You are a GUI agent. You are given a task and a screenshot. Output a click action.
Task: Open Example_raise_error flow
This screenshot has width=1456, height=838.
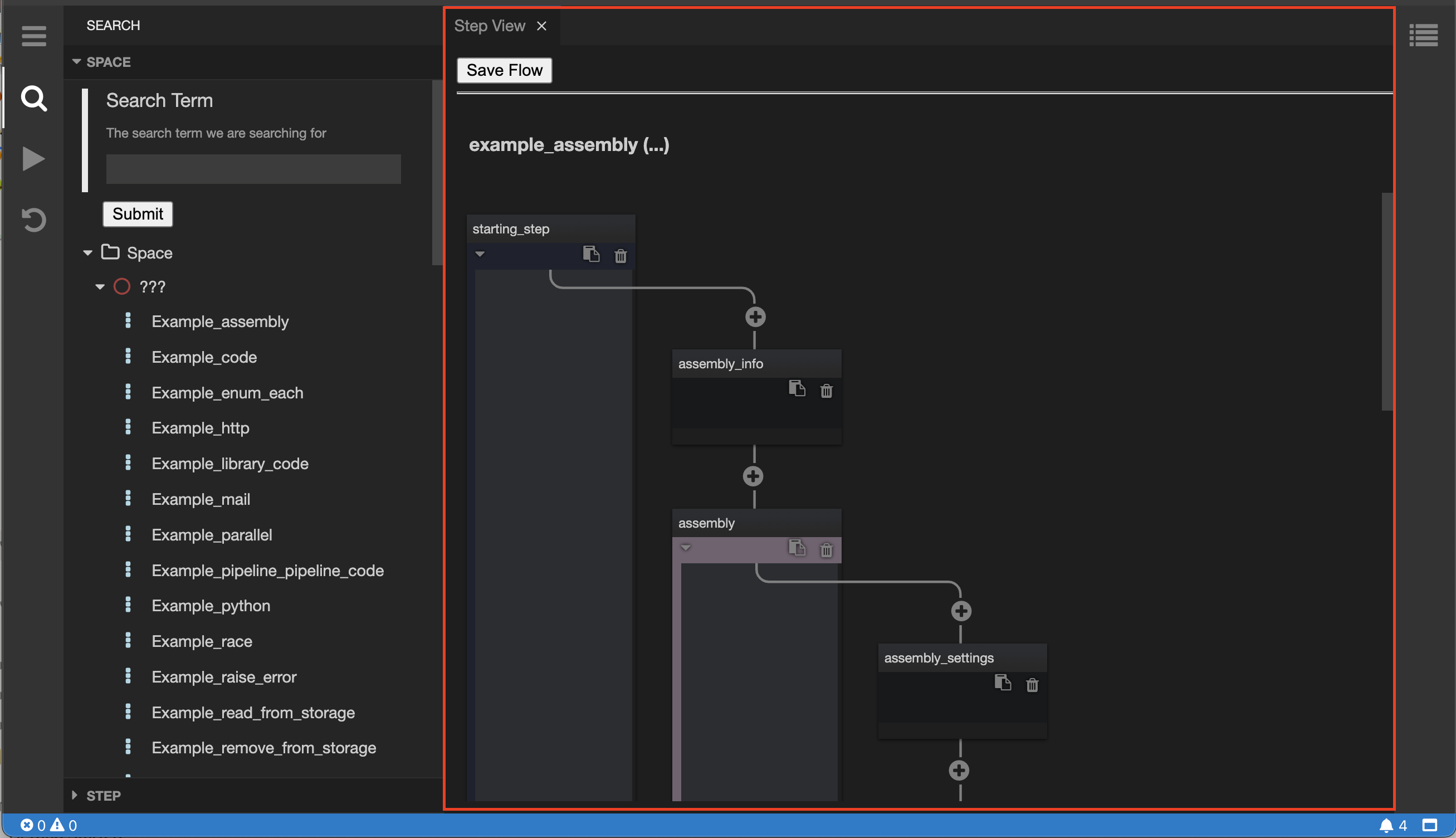(x=223, y=677)
